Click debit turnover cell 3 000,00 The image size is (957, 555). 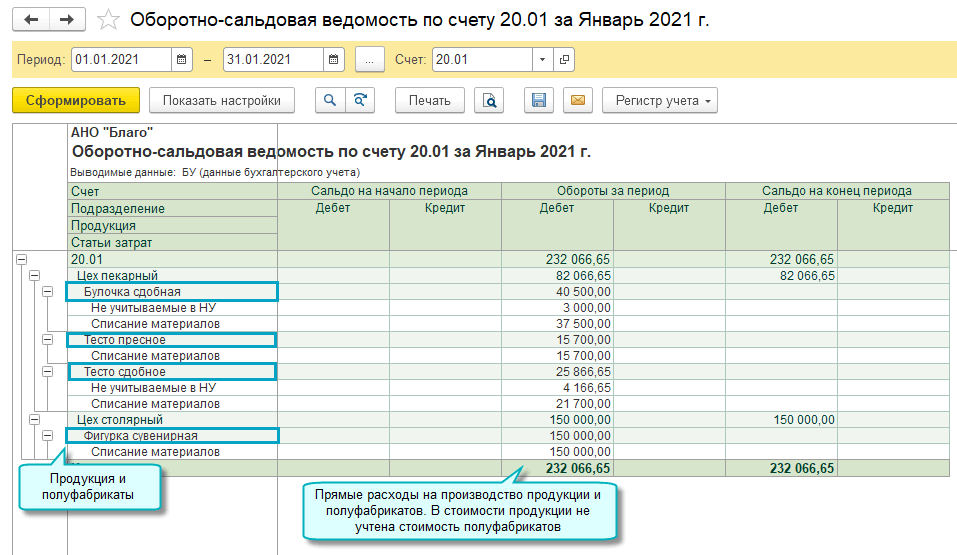tap(557, 308)
